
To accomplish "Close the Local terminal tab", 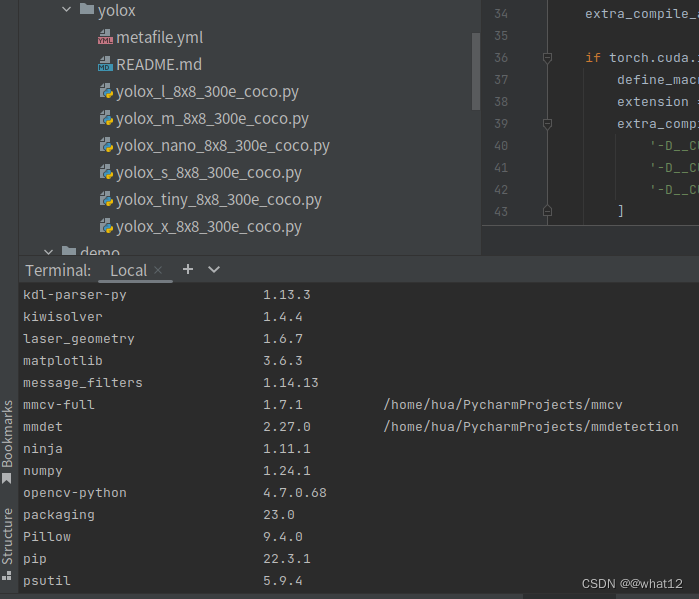I will (x=158, y=270).
